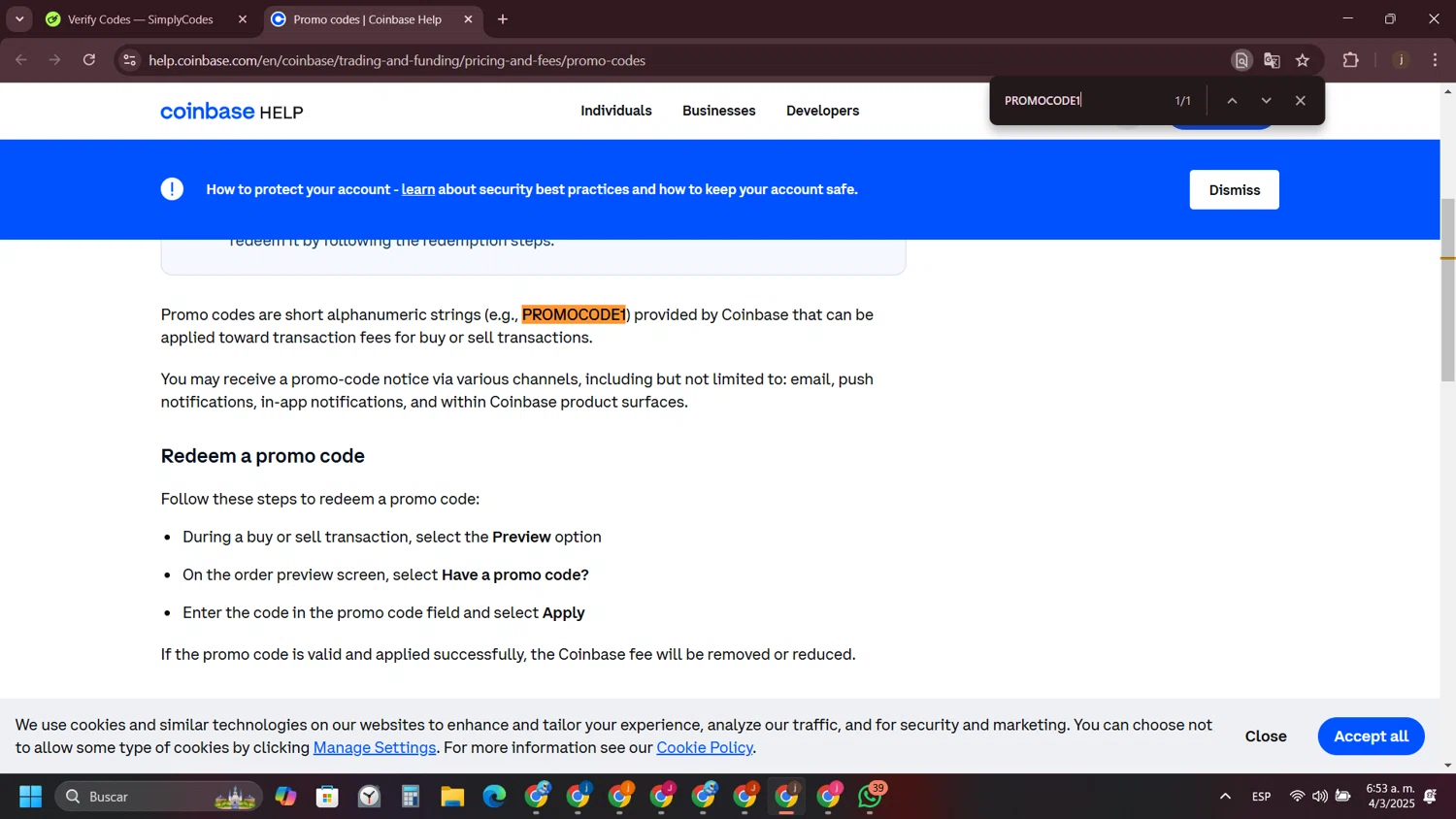Close the cookie notice
Image resolution: width=1456 pixels, height=819 pixels.
[x=1266, y=737]
